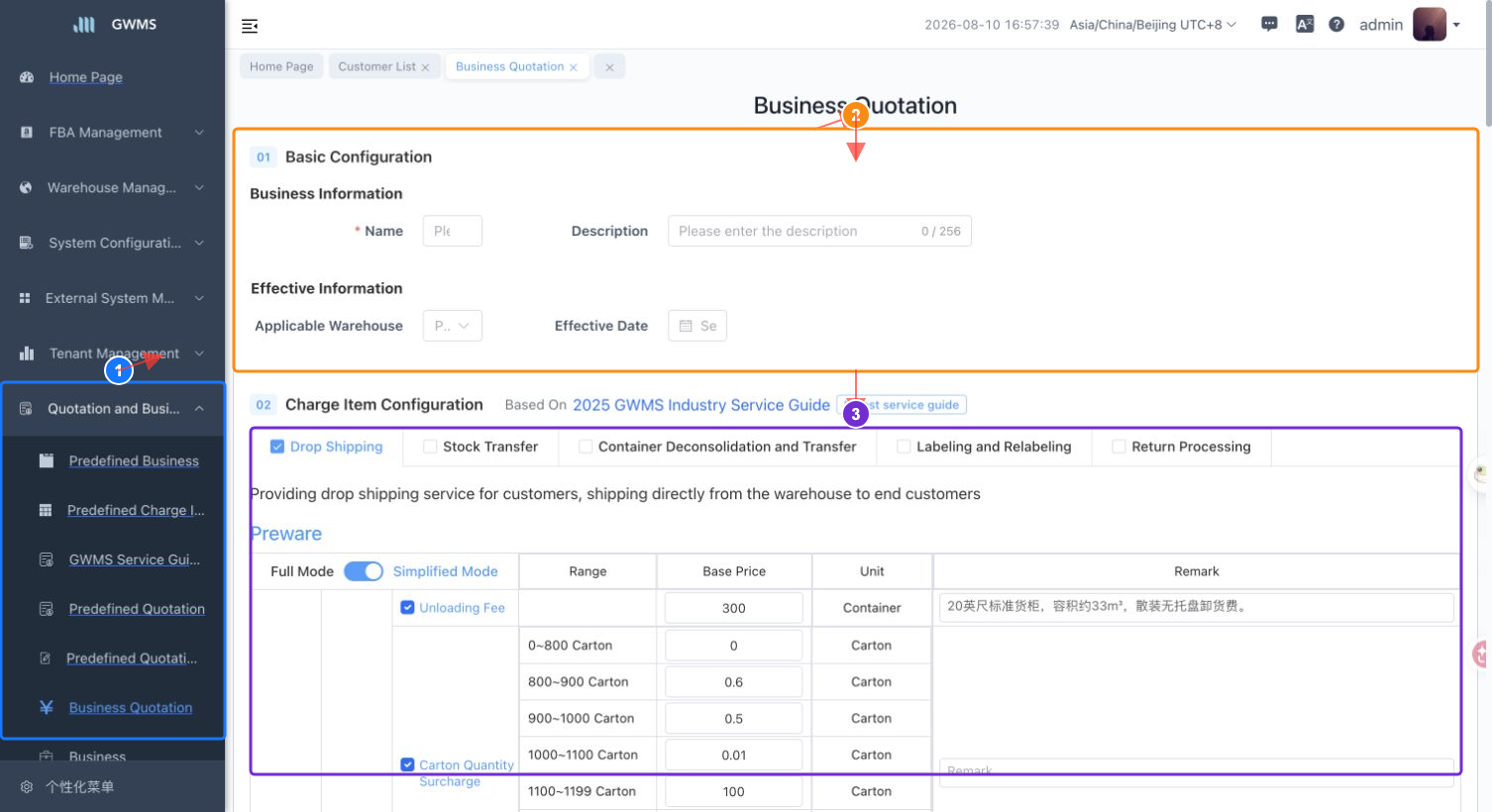Click the GWMS Service Guide icon

coord(46,559)
